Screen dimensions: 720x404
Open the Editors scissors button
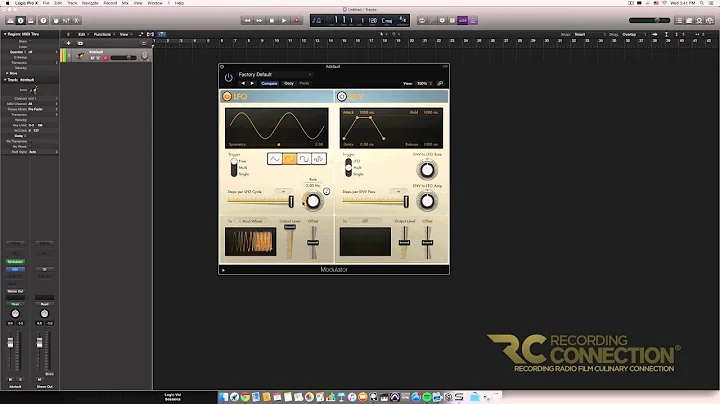pos(77,20)
